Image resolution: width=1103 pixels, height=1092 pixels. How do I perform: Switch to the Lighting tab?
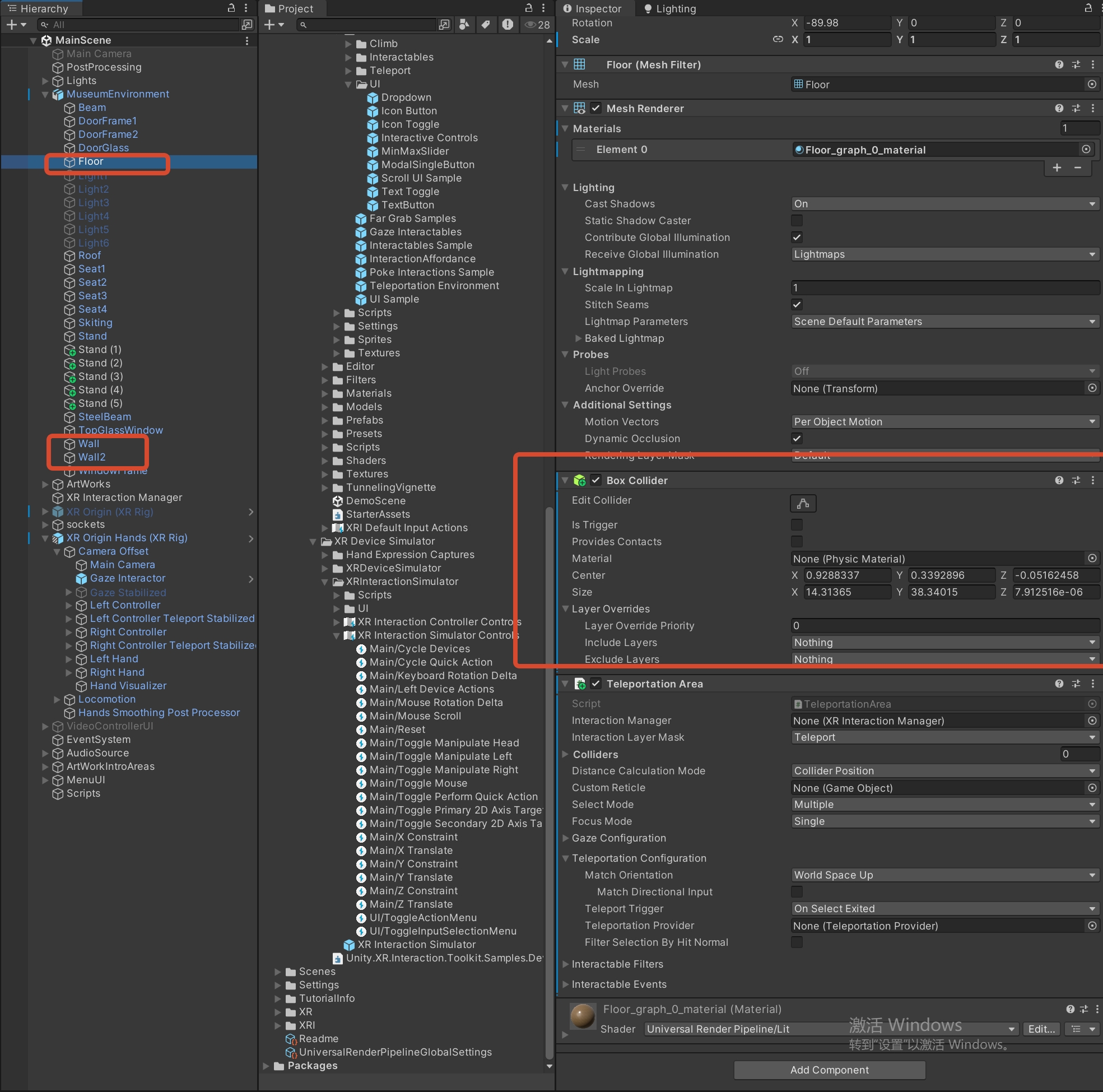[670, 8]
